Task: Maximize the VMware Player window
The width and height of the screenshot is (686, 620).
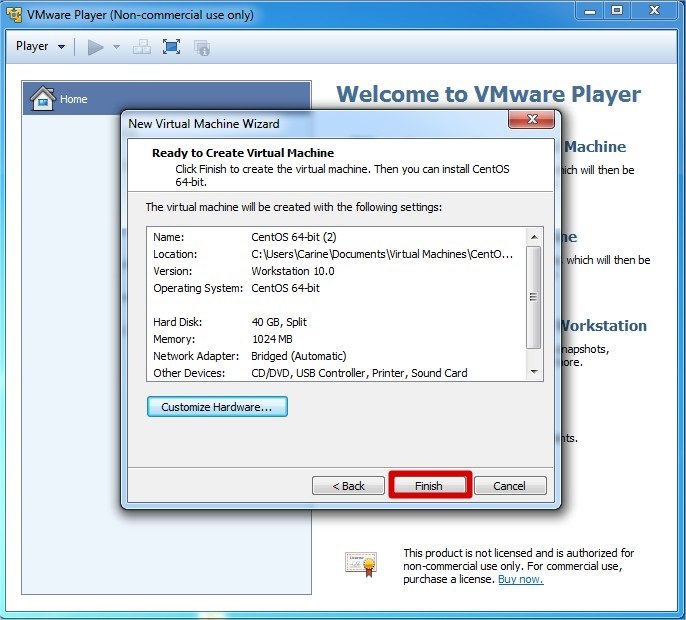Action: 617,13
